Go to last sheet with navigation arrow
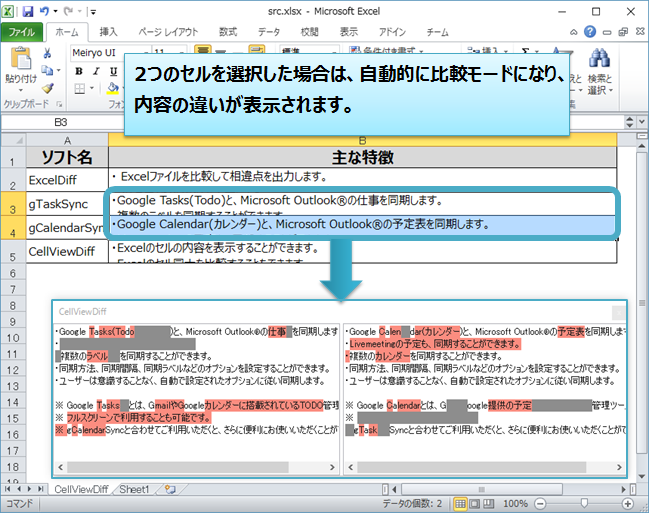This screenshot has height=513, width=649. (40, 489)
